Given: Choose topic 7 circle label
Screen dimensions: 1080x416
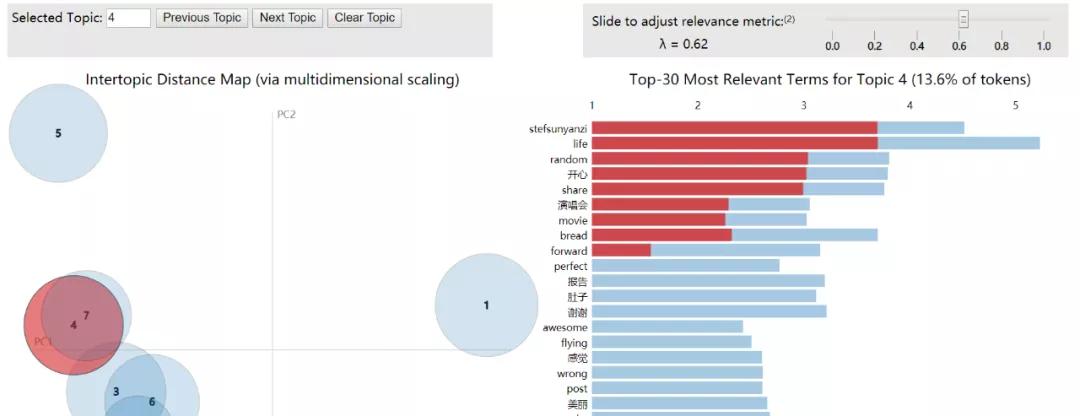Looking at the screenshot, I should 86,315.
